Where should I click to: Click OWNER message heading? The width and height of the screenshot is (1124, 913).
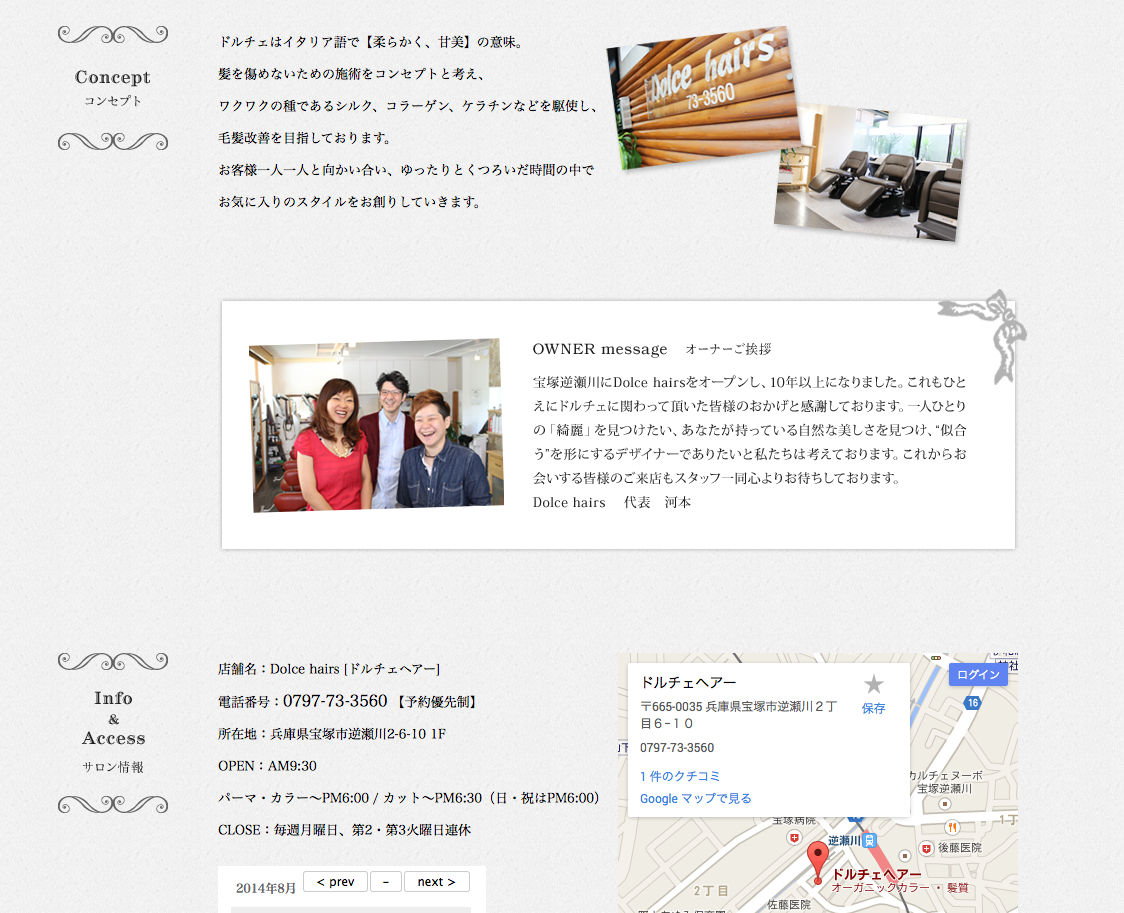600,349
